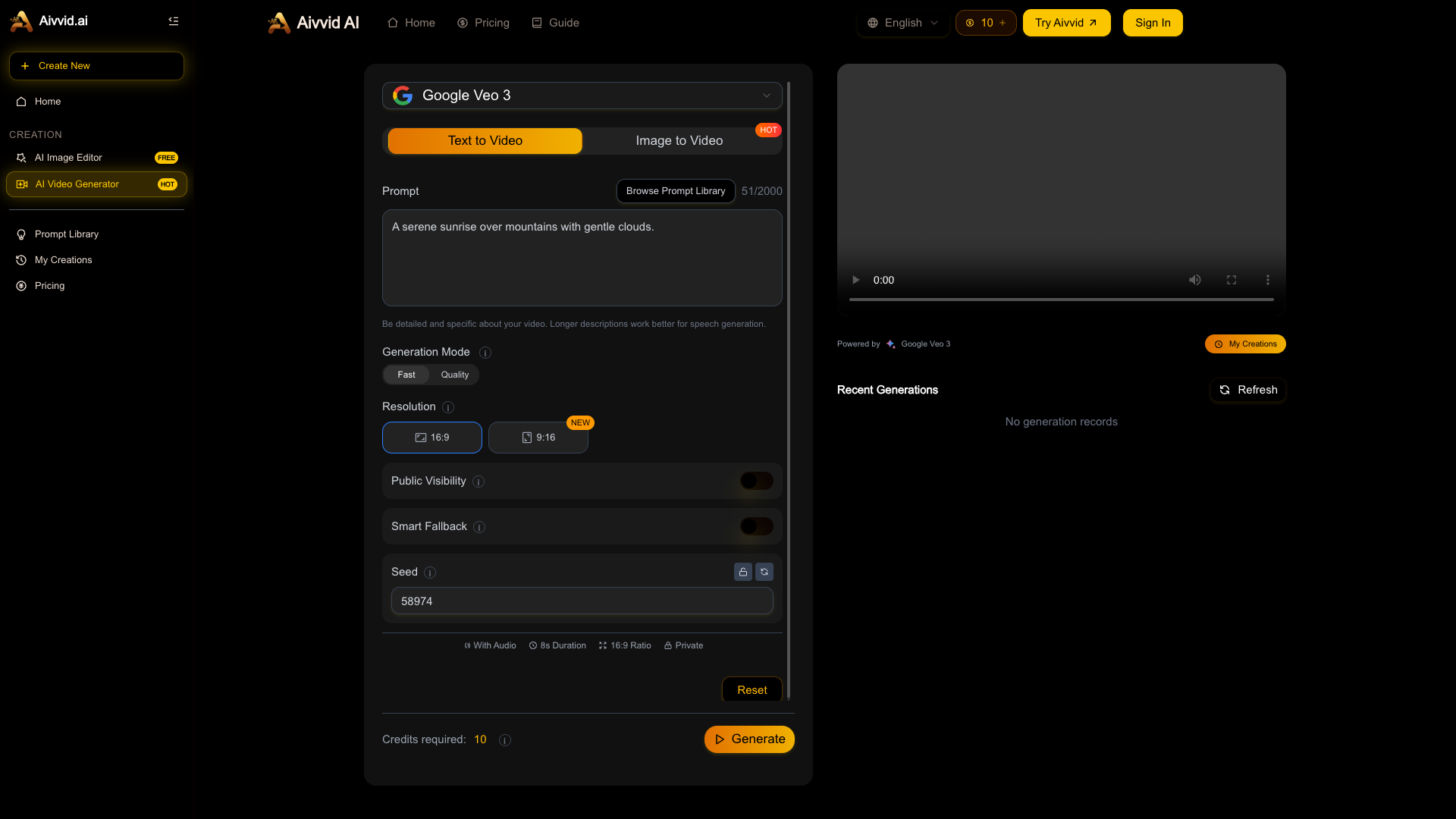1456x819 pixels.
Task: Select AI Video Generator in the sidebar
Action: [x=96, y=184]
